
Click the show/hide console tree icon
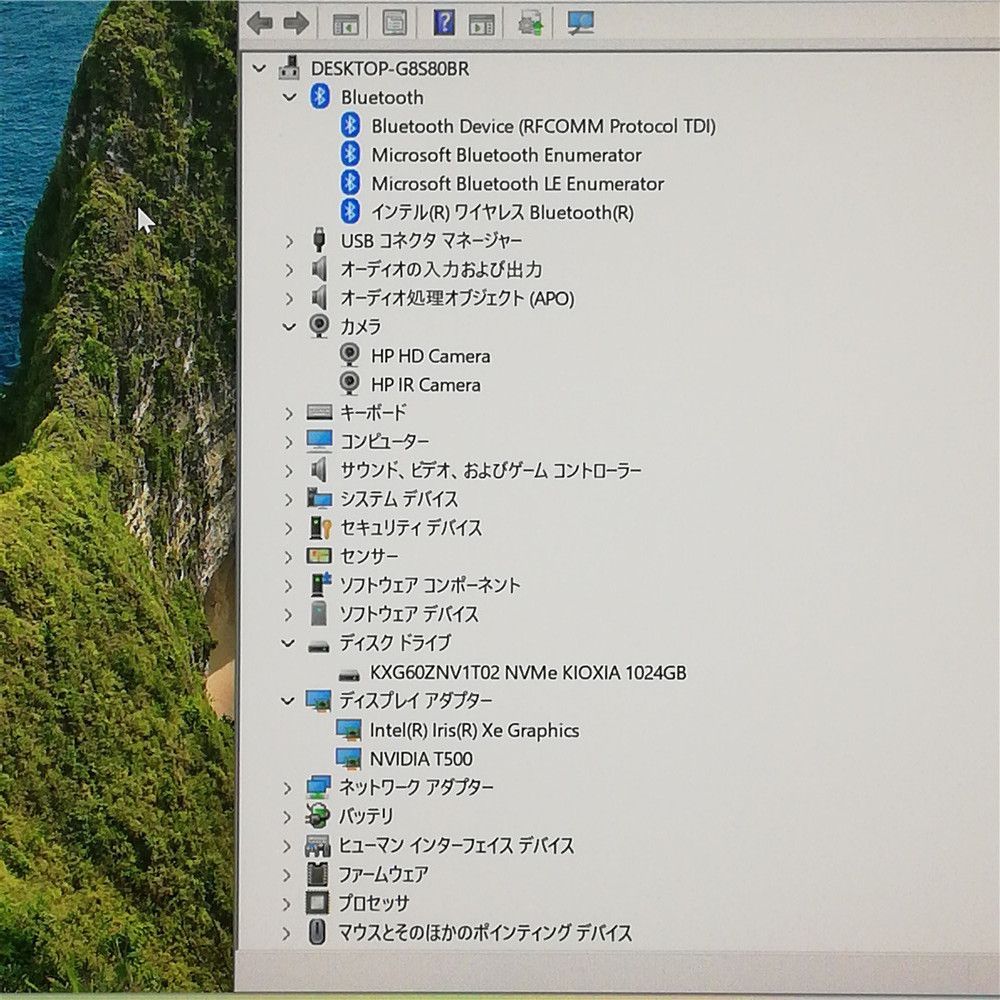(x=346, y=24)
